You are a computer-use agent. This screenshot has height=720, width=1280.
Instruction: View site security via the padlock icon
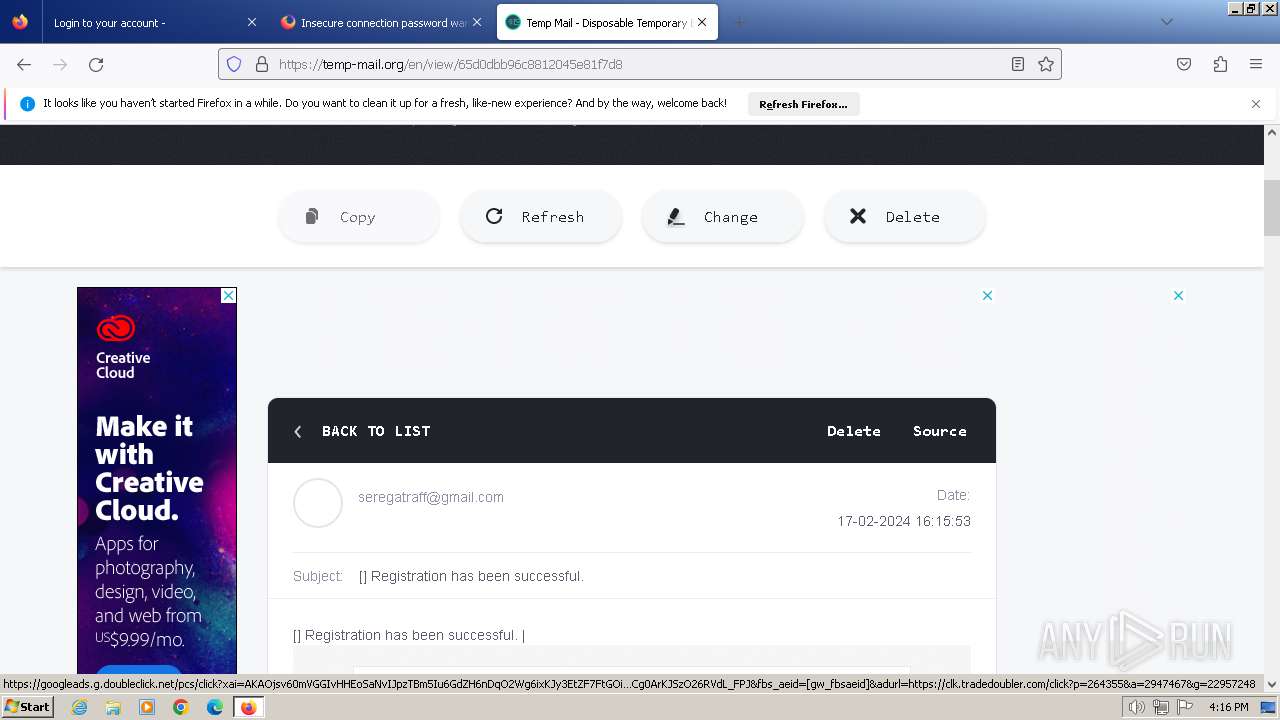coord(262,64)
